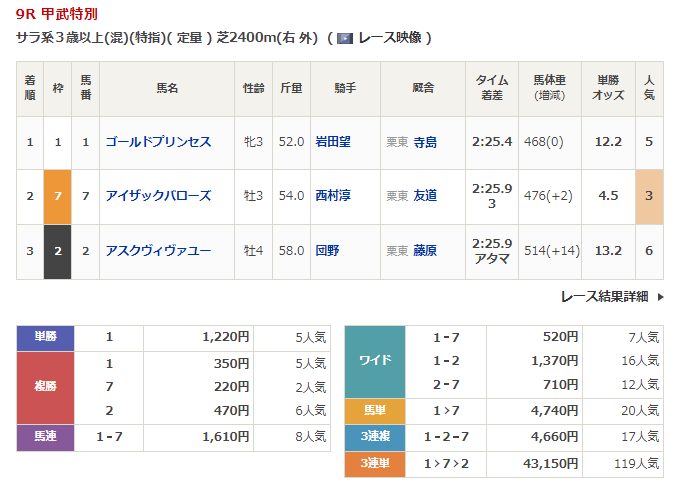The width and height of the screenshot is (684, 485).
Task: Open the レース映像 race video link
Action: point(391,38)
